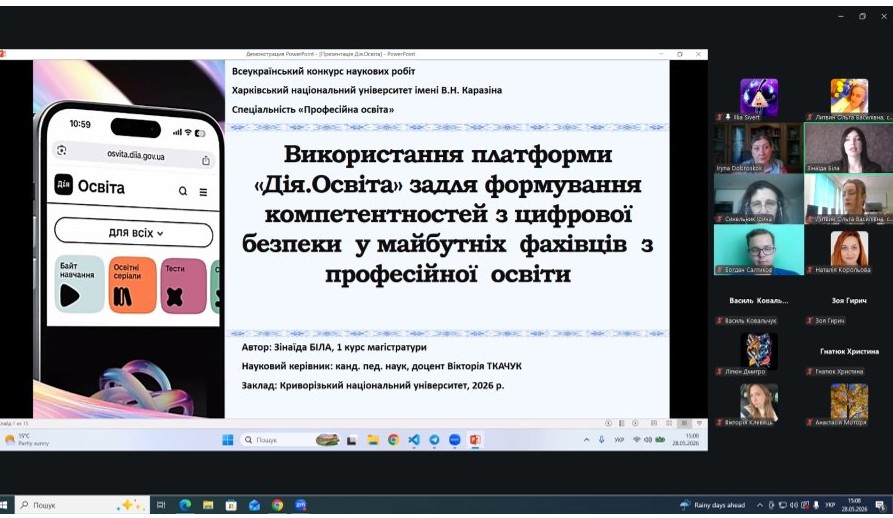Click the slide counter in PowerPoint status bar
This screenshot has width=893, height=518.
pyautogui.click(x=14, y=424)
